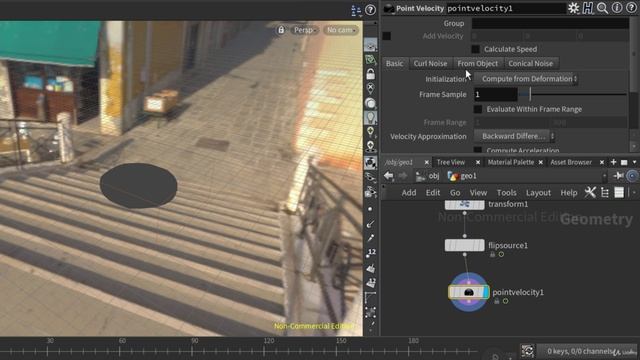
Task: Open the network path bar dropdown arrow
Action: coord(604,176)
